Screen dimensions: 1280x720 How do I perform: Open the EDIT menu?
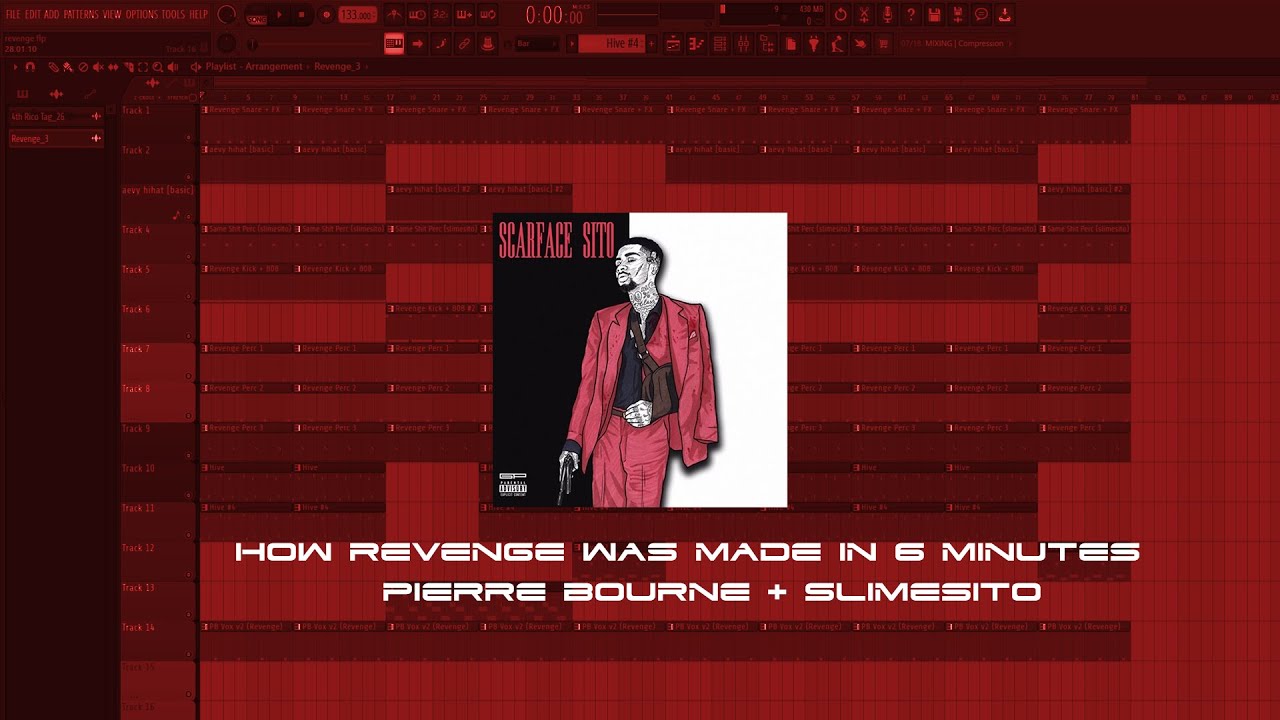(32, 15)
